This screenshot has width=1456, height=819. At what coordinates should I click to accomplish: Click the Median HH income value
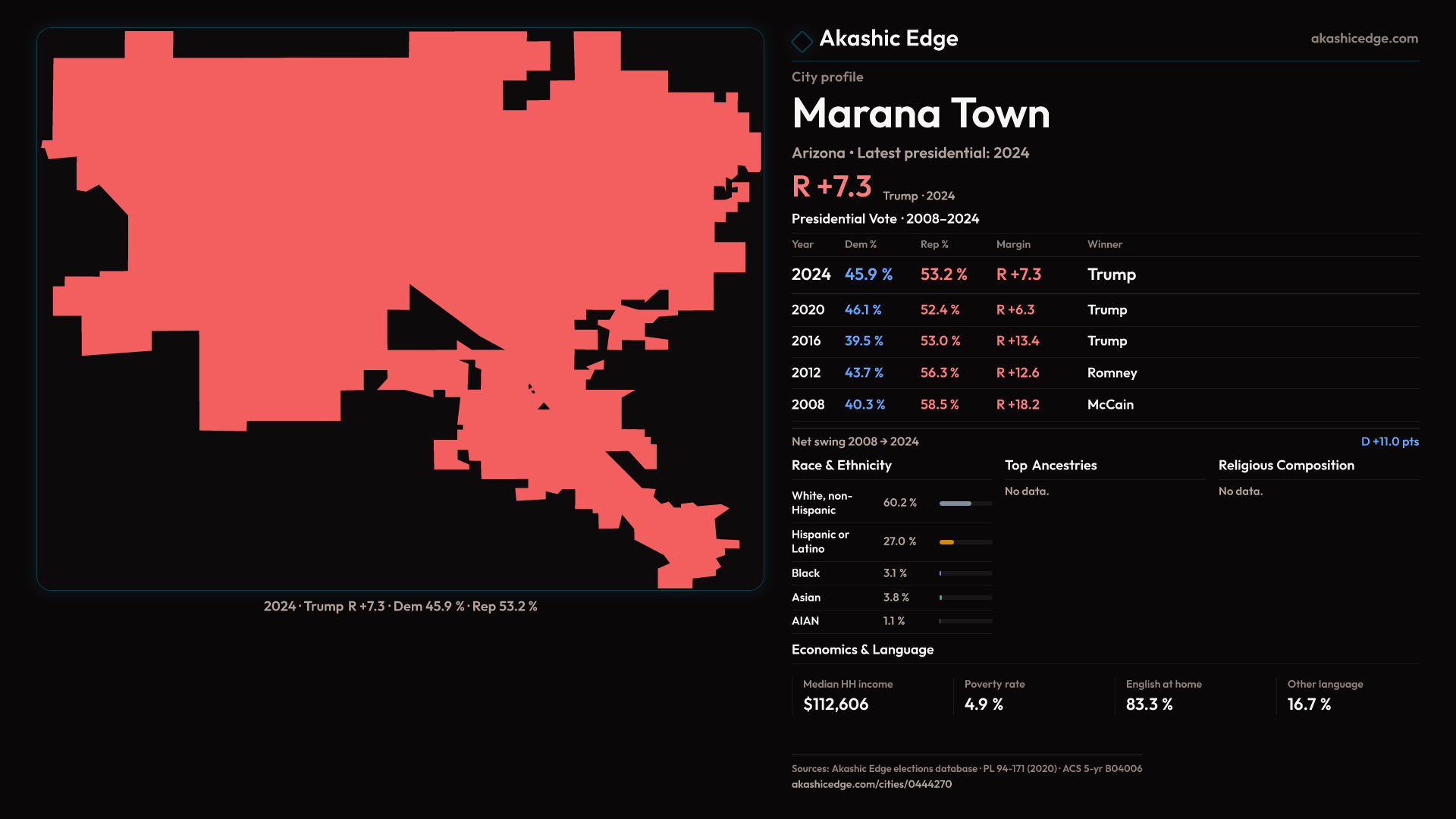click(836, 704)
